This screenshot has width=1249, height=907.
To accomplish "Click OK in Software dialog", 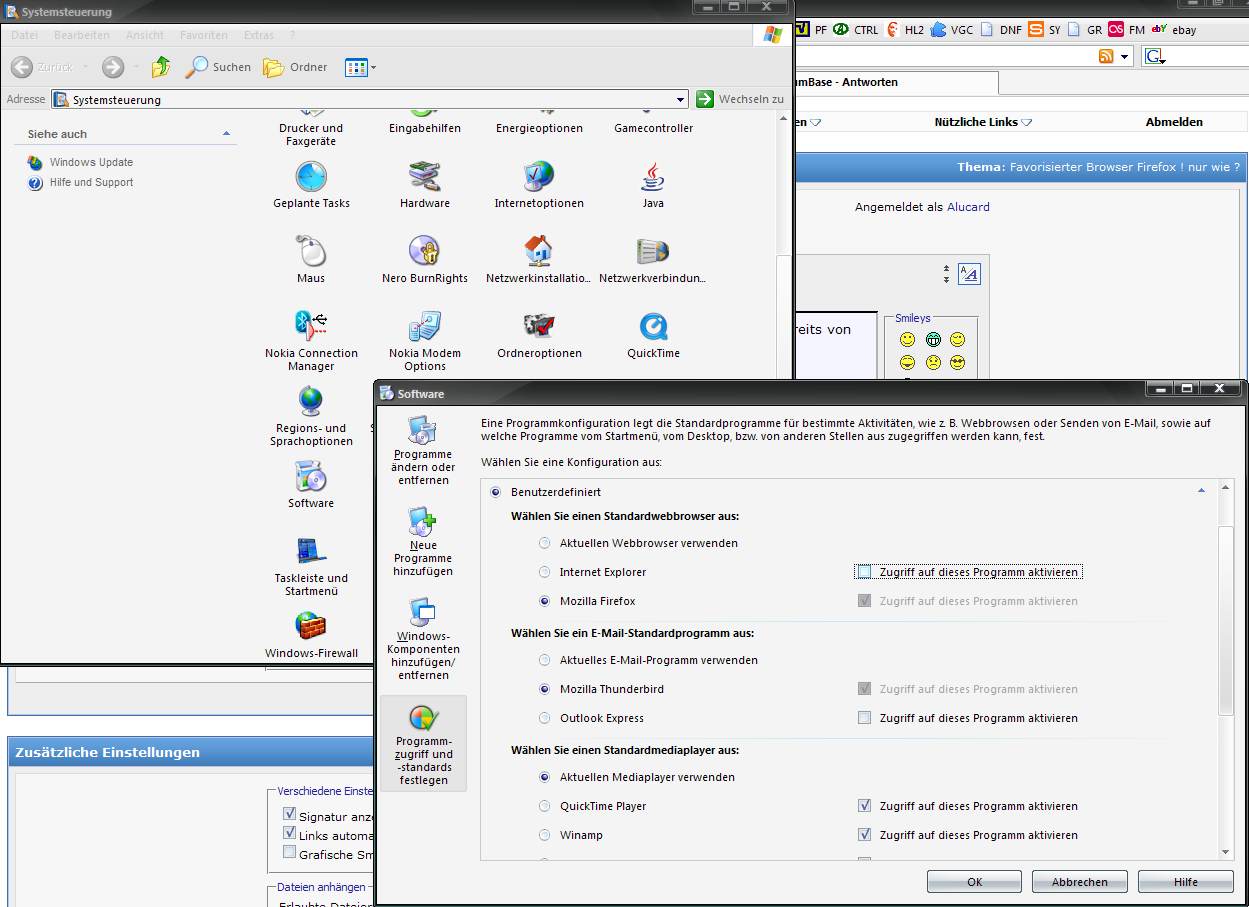I will 975,882.
